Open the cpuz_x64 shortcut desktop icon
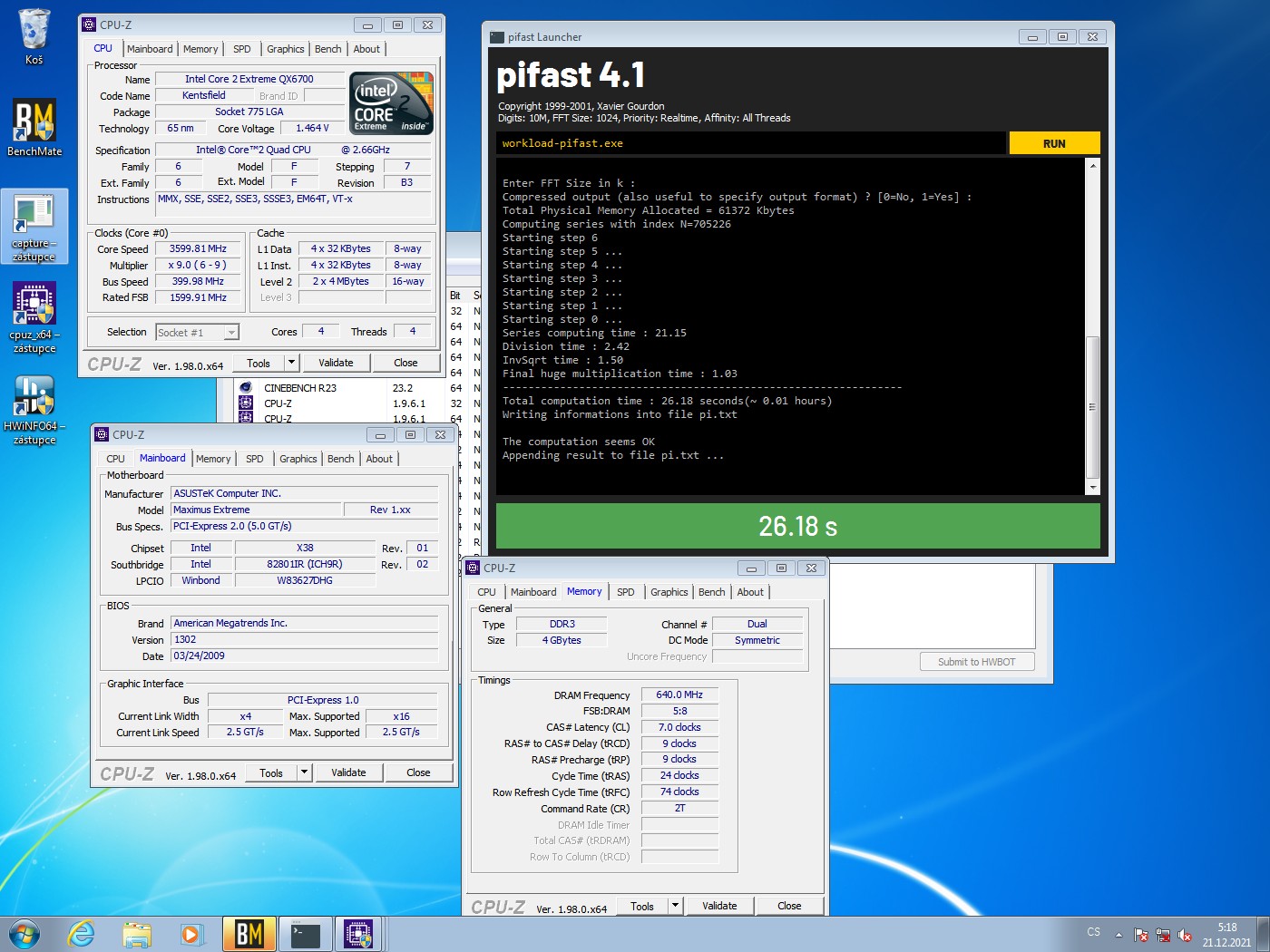This screenshot has width=1270, height=952. 34,317
